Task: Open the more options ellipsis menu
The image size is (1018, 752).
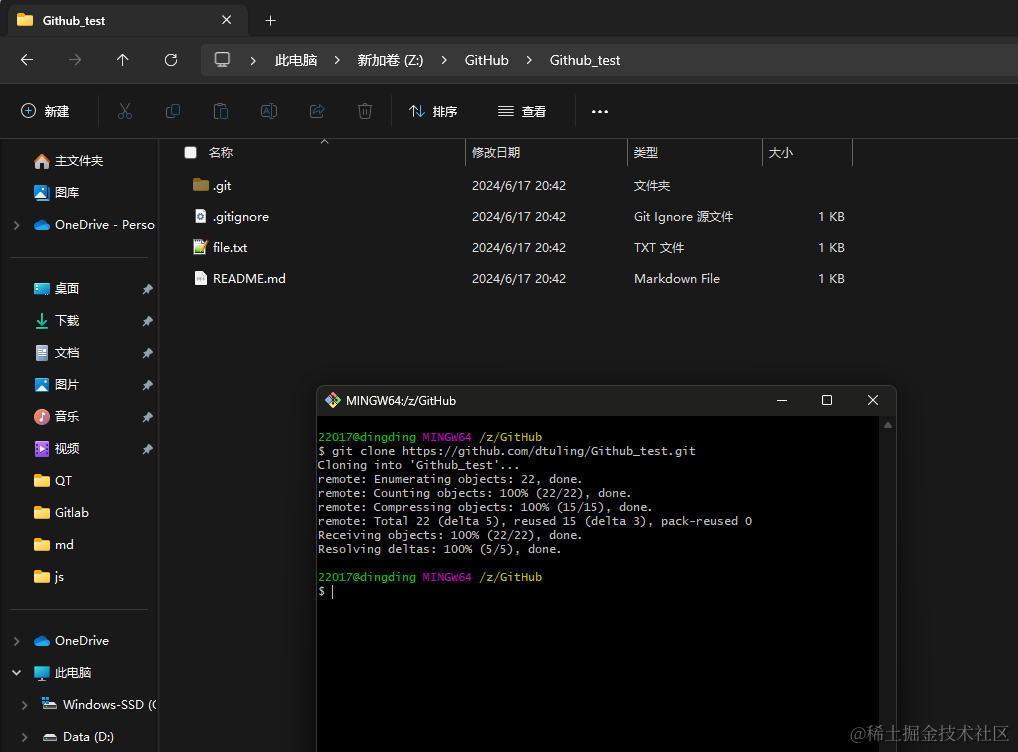Action: pos(600,112)
